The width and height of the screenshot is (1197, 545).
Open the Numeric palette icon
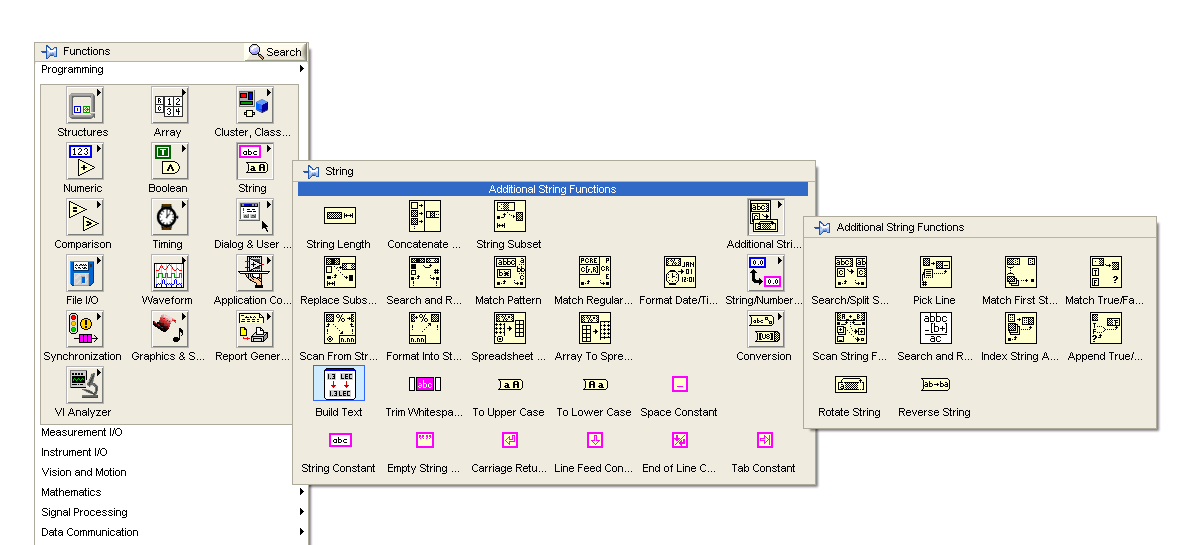coord(83,161)
